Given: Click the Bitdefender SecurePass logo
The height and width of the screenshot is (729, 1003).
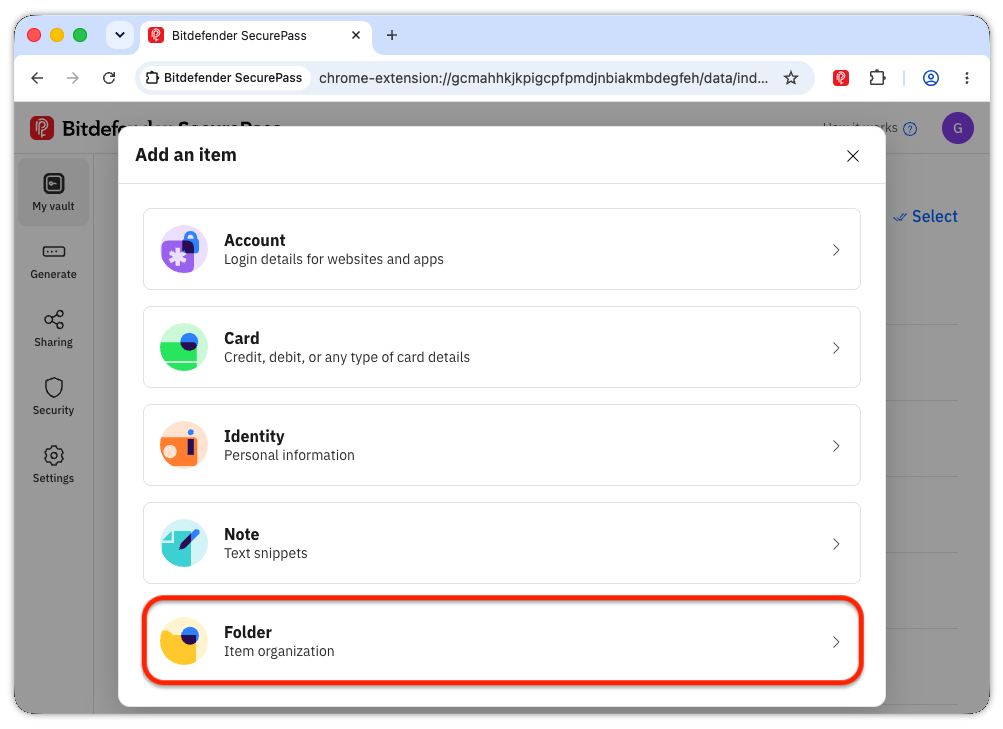Looking at the screenshot, I should (42, 128).
